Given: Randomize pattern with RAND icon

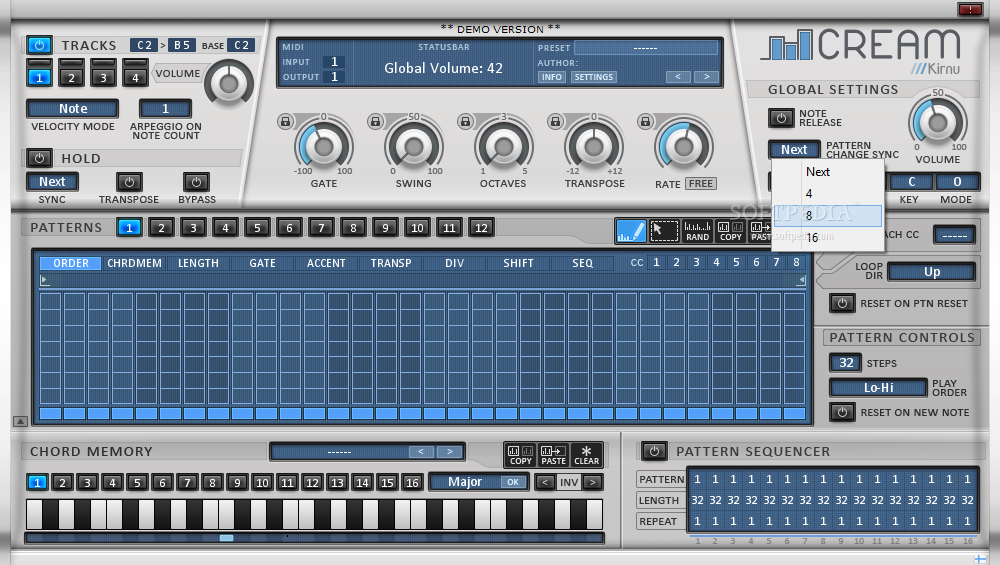Looking at the screenshot, I should point(697,230).
